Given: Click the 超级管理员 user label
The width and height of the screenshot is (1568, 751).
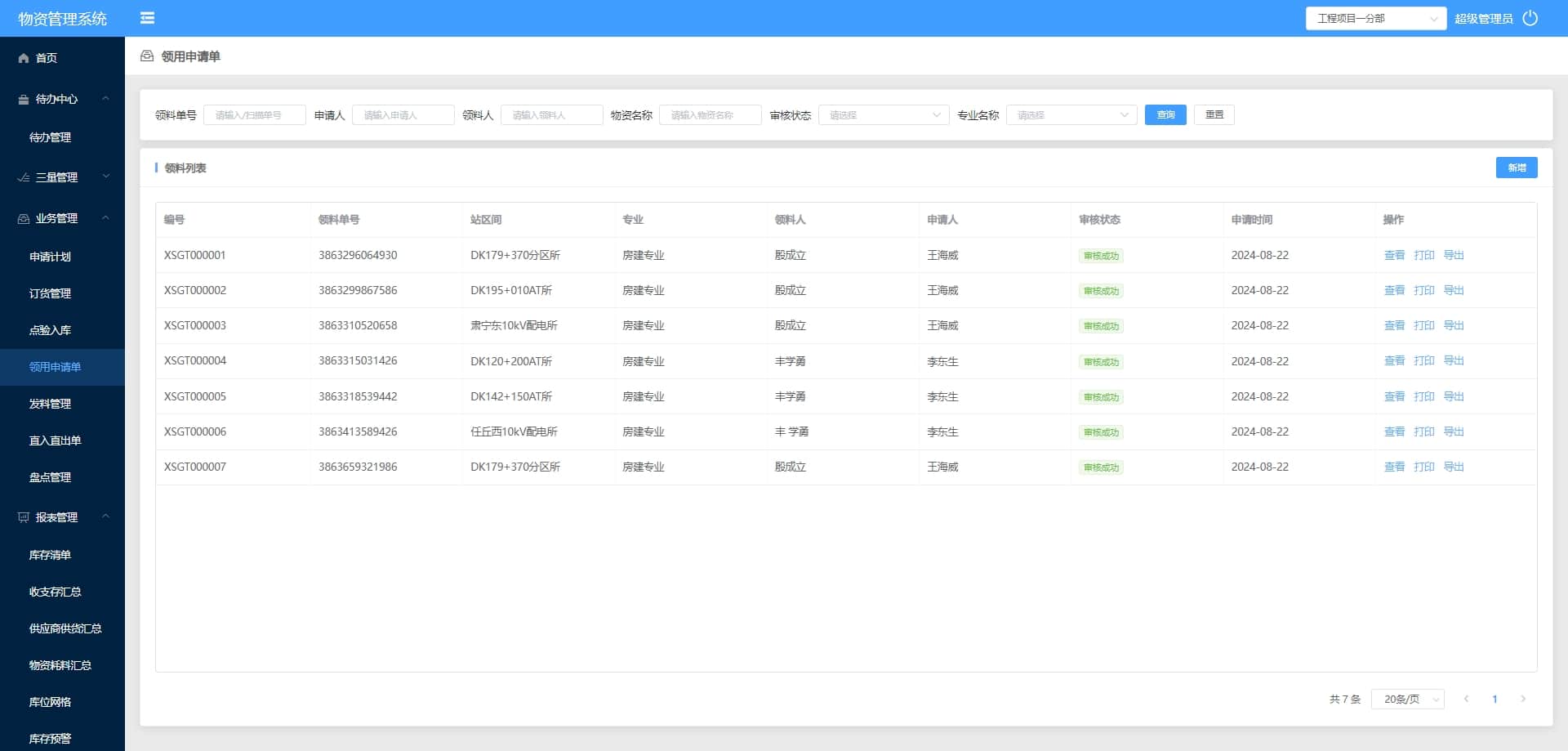Looking at the screenshot, I should click(x=1483, y=19).
